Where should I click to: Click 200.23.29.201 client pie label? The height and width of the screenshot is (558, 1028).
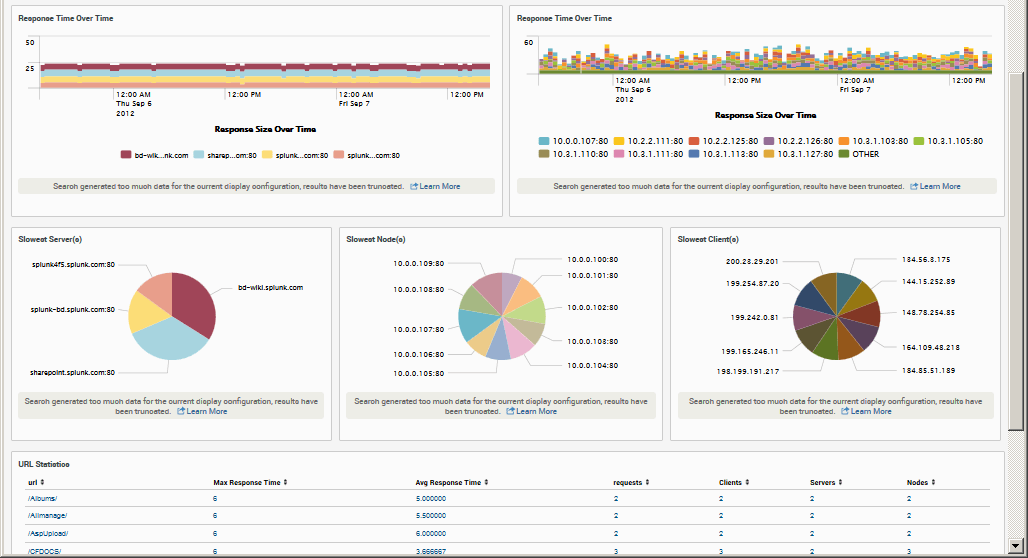click(x=752, y=262)
